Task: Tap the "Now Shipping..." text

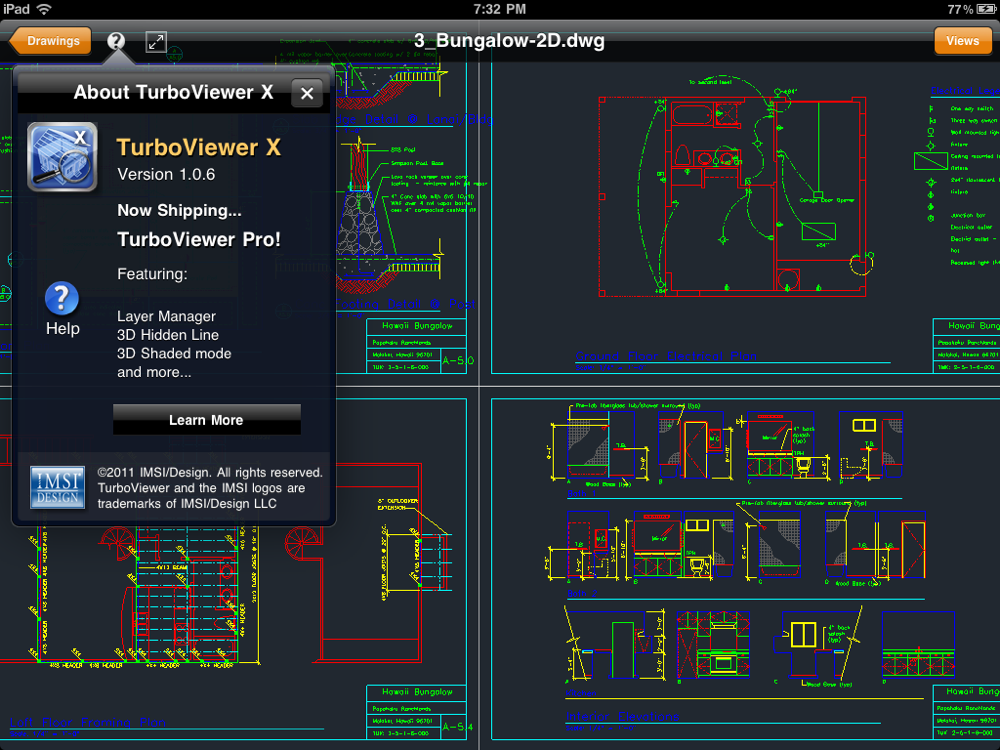Action: [x=179, y=210]
